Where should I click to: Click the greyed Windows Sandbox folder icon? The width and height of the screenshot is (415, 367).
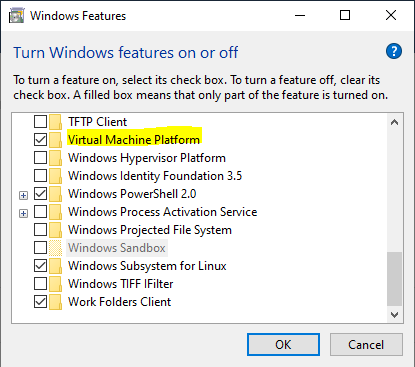(55, 248)
